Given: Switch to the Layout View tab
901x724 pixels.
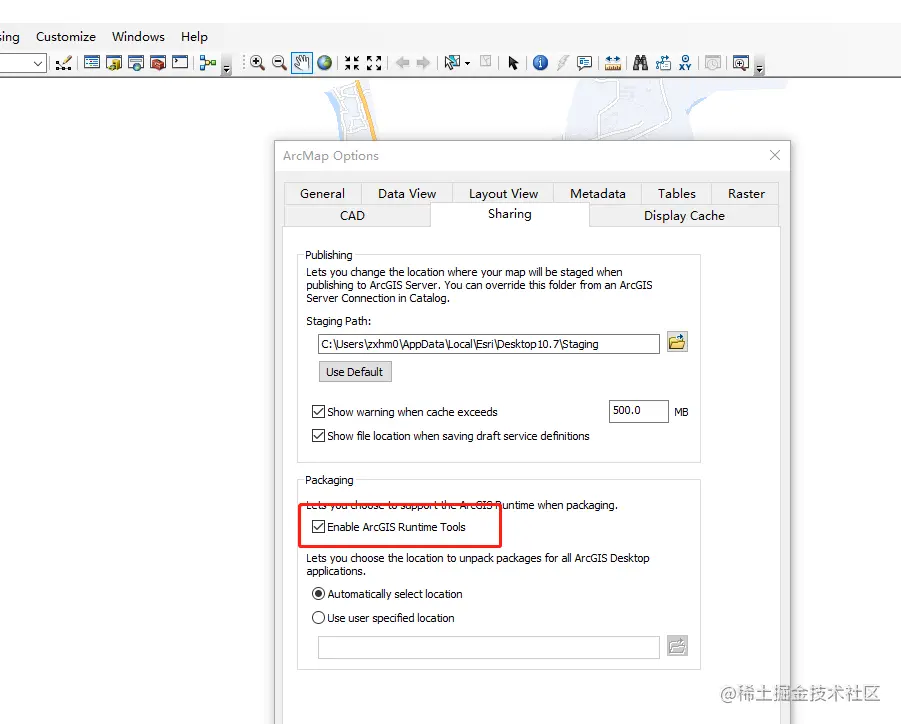Looking at the screenshot, I should point(503,194).
